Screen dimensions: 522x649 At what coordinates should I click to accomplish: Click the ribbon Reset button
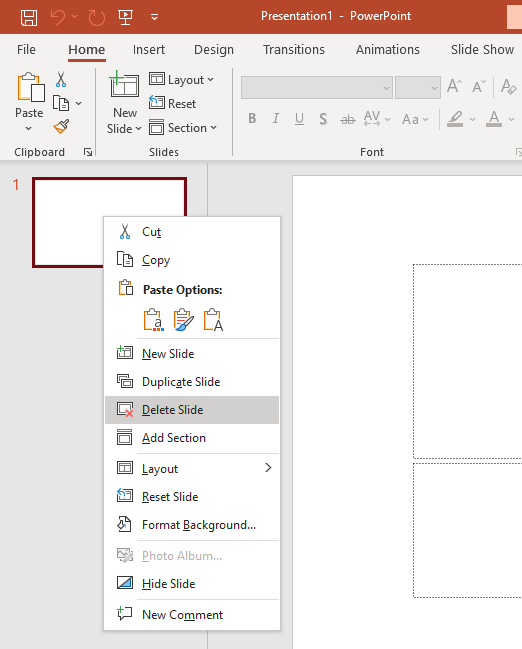[x=173, y=103]
